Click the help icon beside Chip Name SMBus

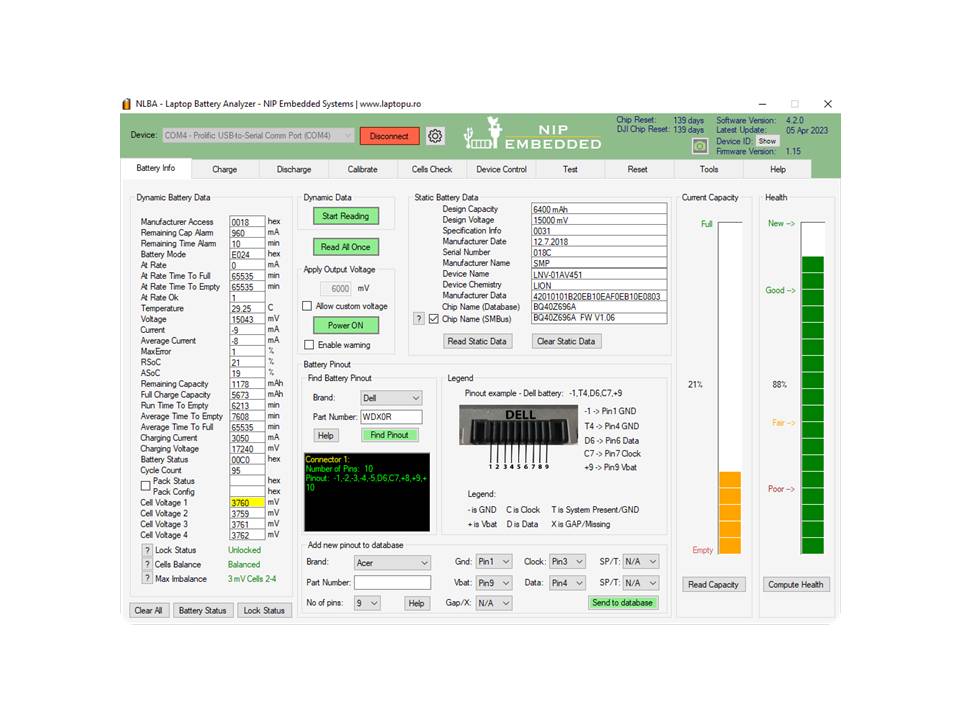coord(419,320)
